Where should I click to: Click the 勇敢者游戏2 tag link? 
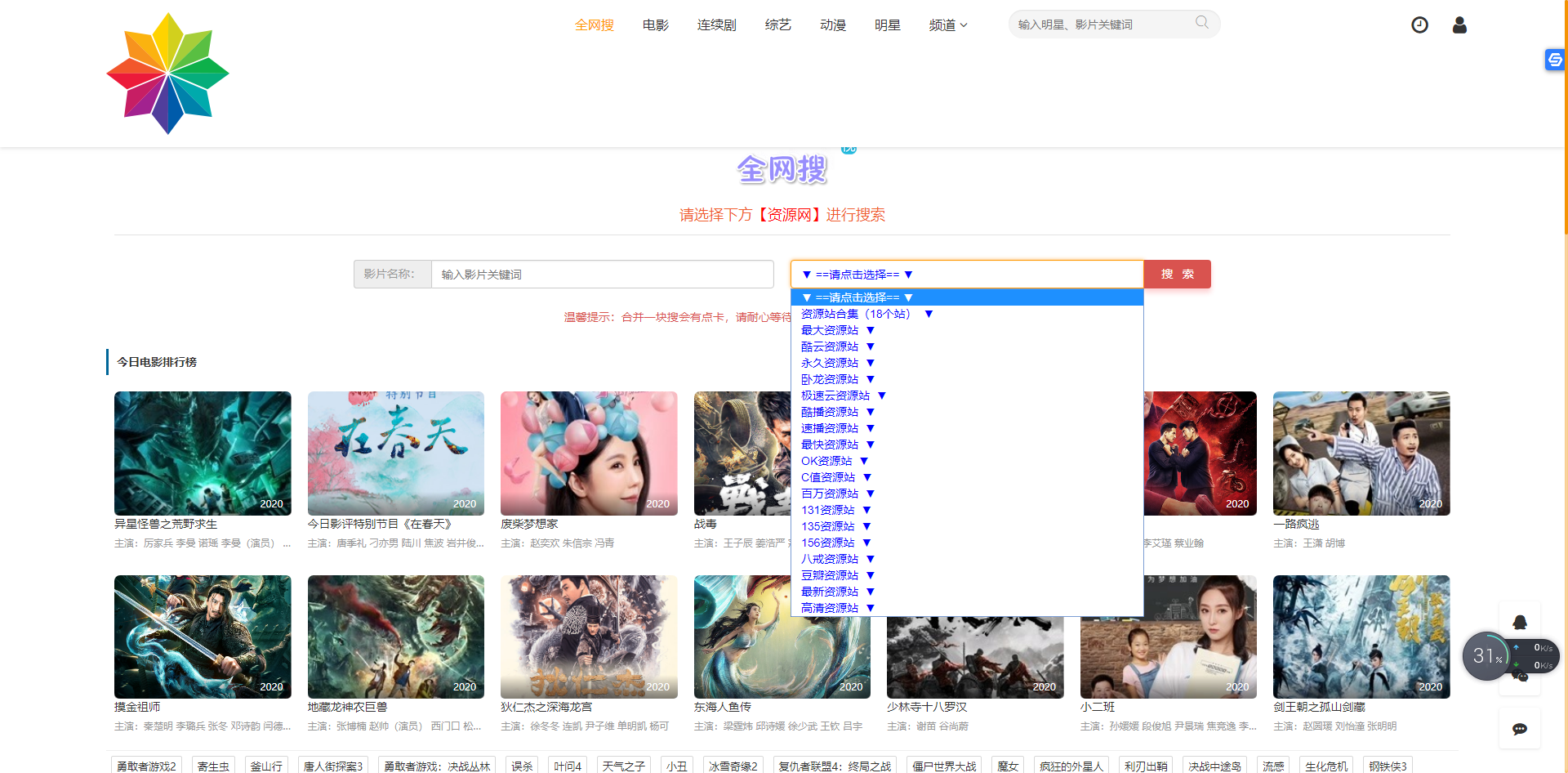pyautogui.click(x=146, y=766)
